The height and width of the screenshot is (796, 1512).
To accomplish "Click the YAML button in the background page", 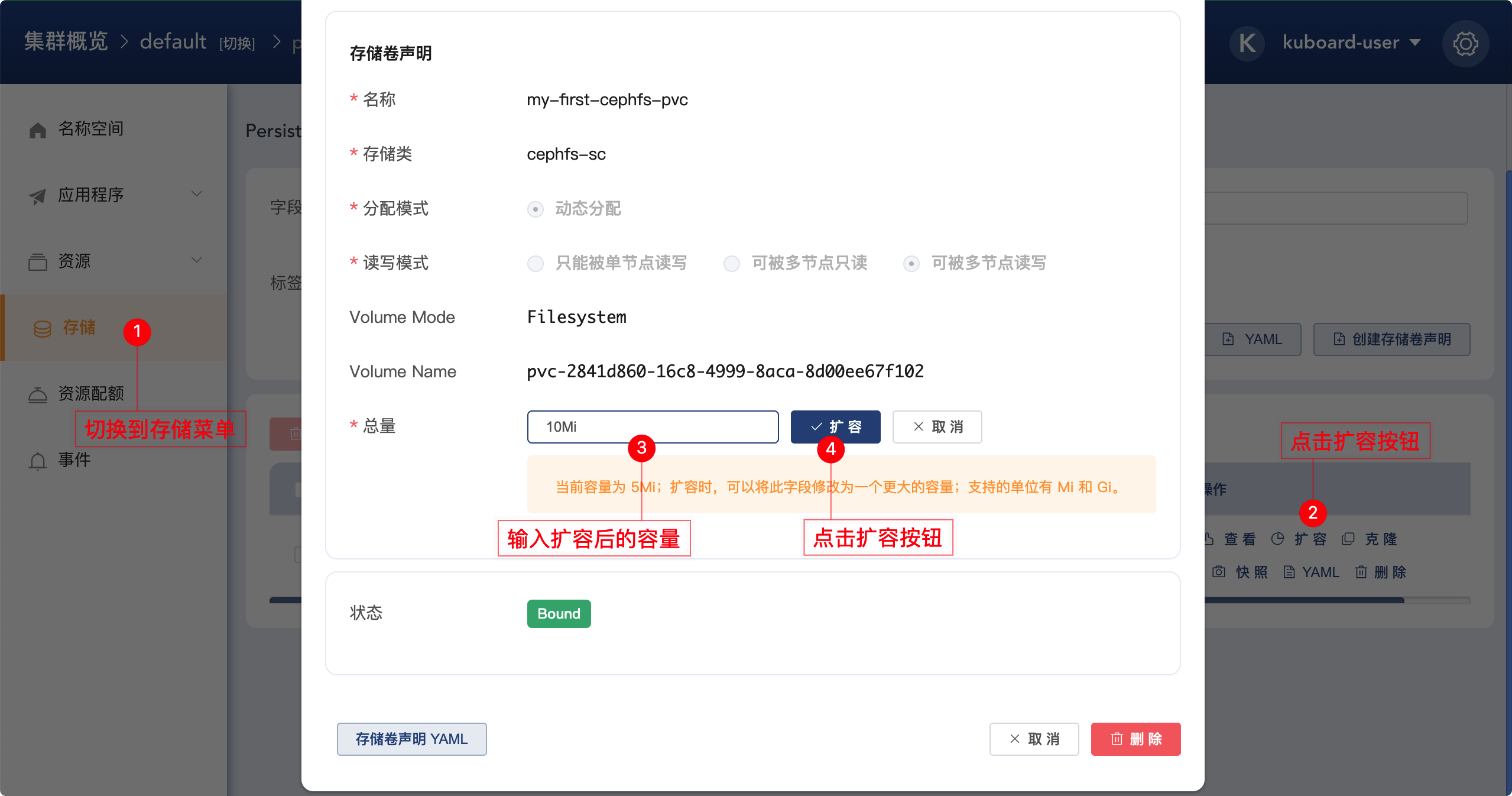I will pyautogui.click(x=1253, y=339).
